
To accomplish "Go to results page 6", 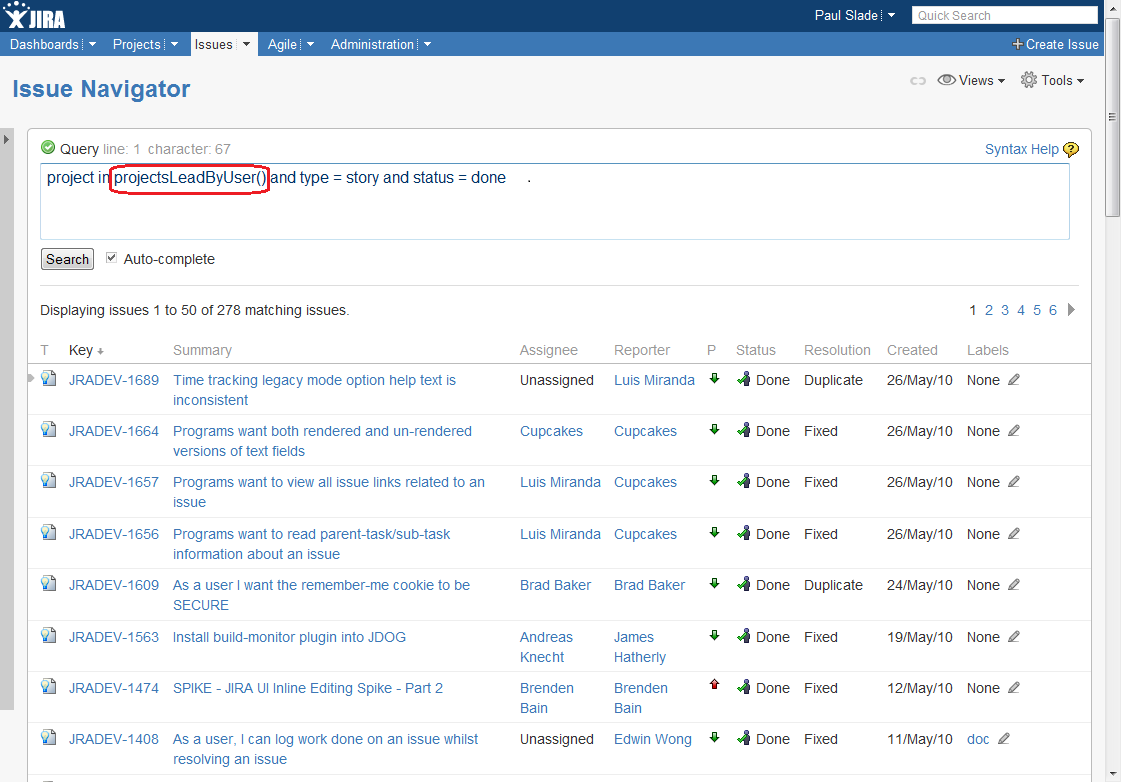I will click(1052, 310).
